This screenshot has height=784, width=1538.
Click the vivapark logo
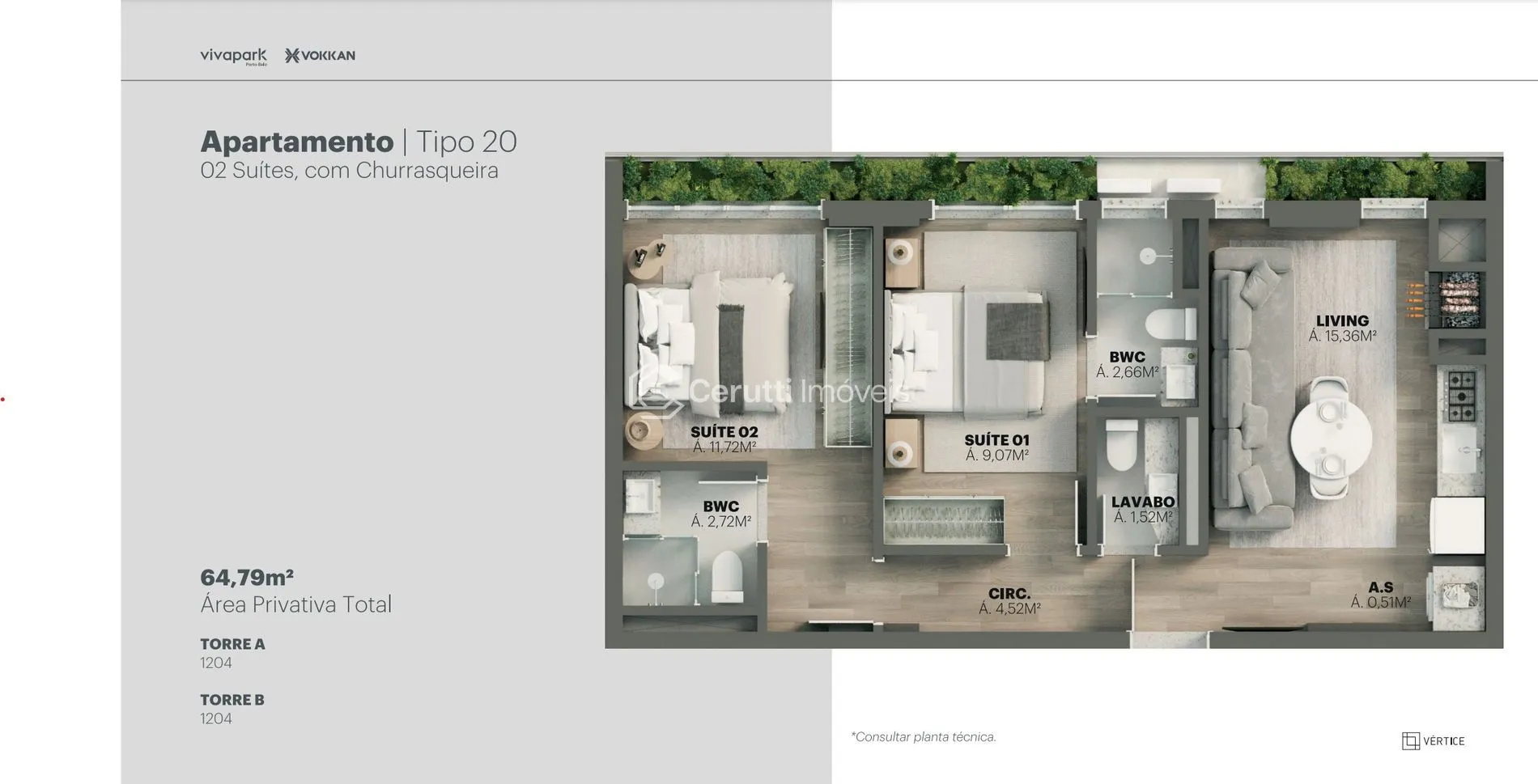[233, 56]
